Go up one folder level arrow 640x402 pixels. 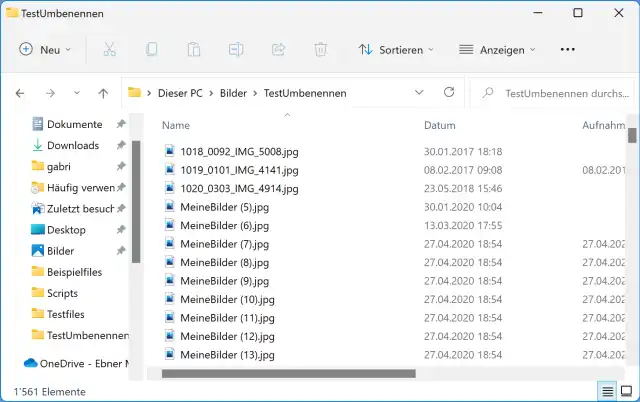pyautogui.click(x=103, y=93)
